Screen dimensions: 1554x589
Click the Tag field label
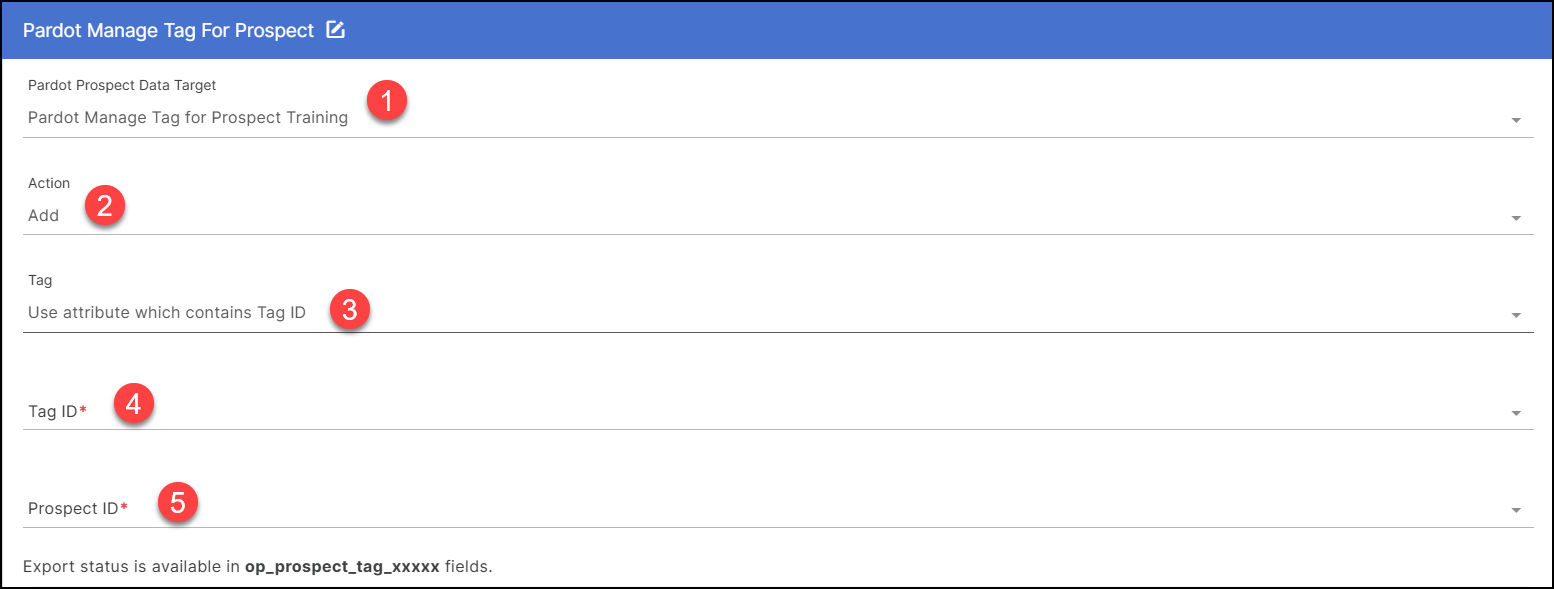click(x=37, y=280)
